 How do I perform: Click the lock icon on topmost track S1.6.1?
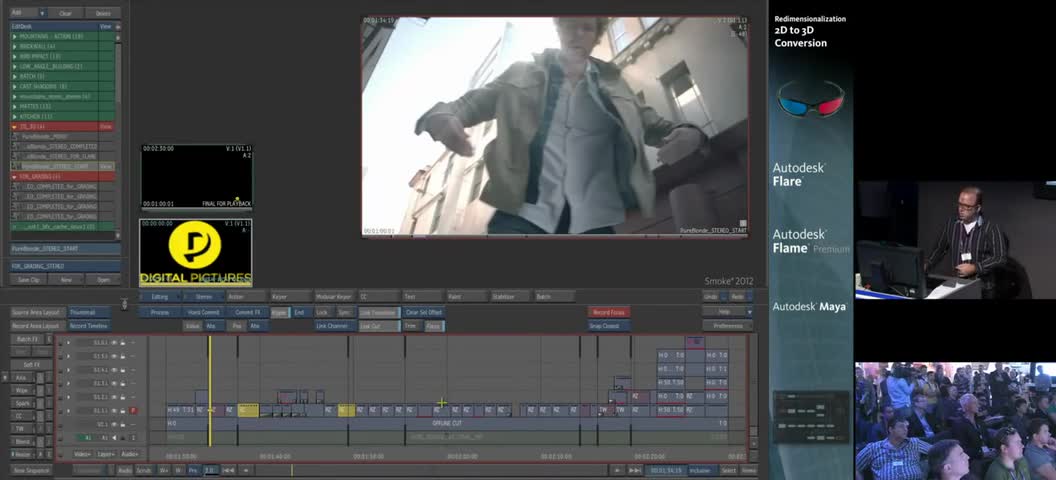coord(123,343)
